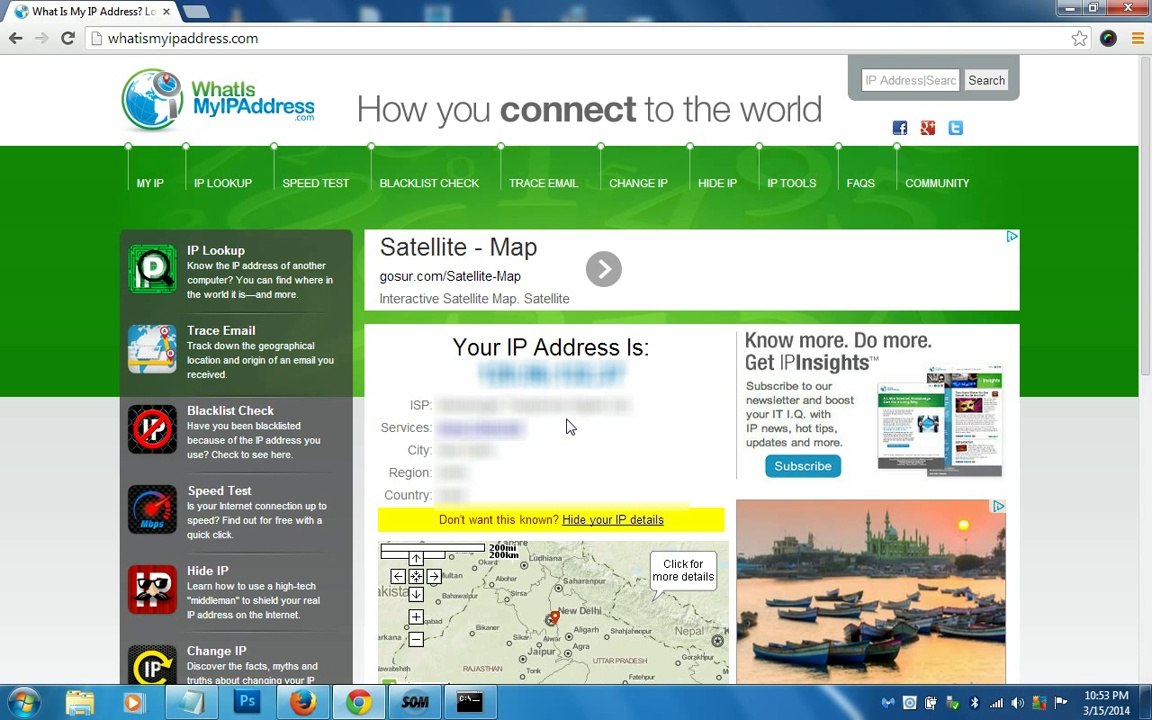Open the BLACKLIST CHECK menu item

pos(429,183)
